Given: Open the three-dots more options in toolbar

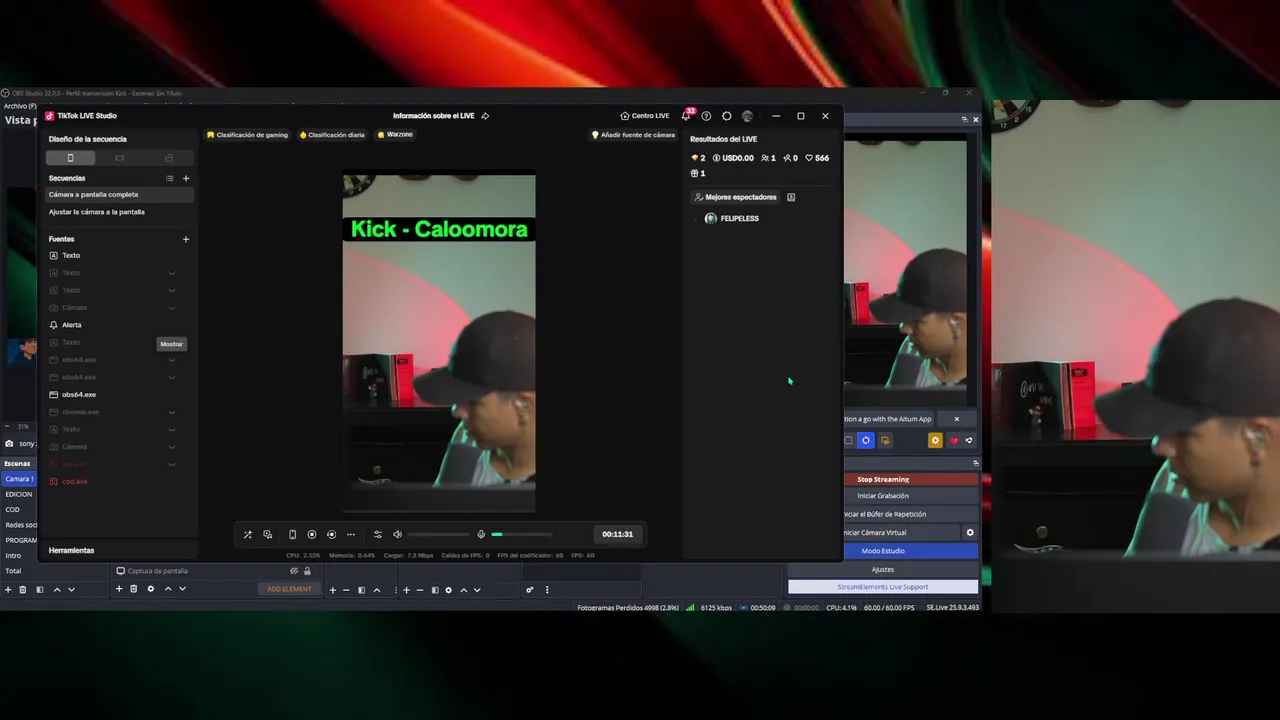Looking at the screenshot, I should [350, 534].
